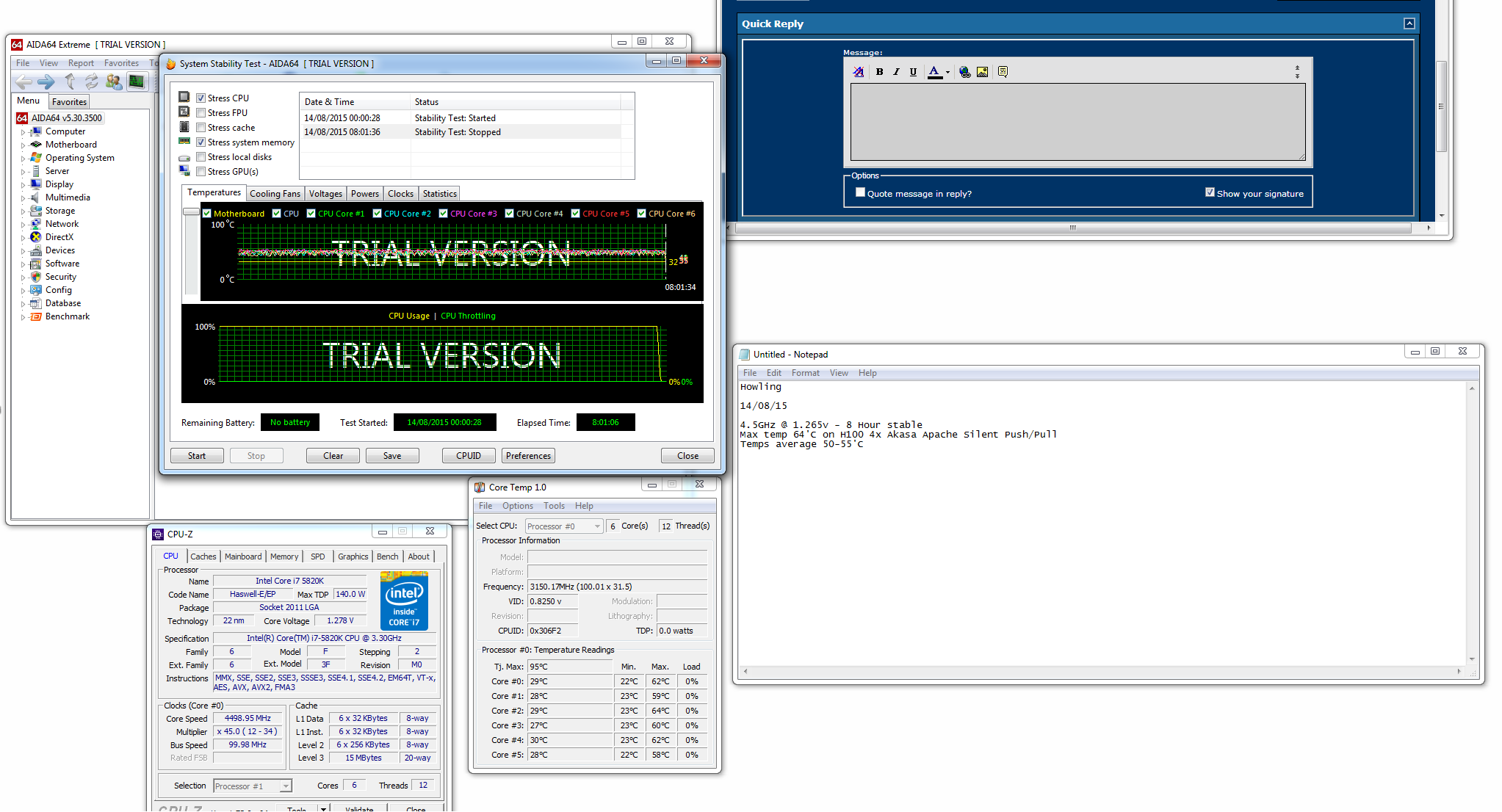Click the Stress local disks drive icon
The image size is (1502, 812).
click(x=184, y=158)
